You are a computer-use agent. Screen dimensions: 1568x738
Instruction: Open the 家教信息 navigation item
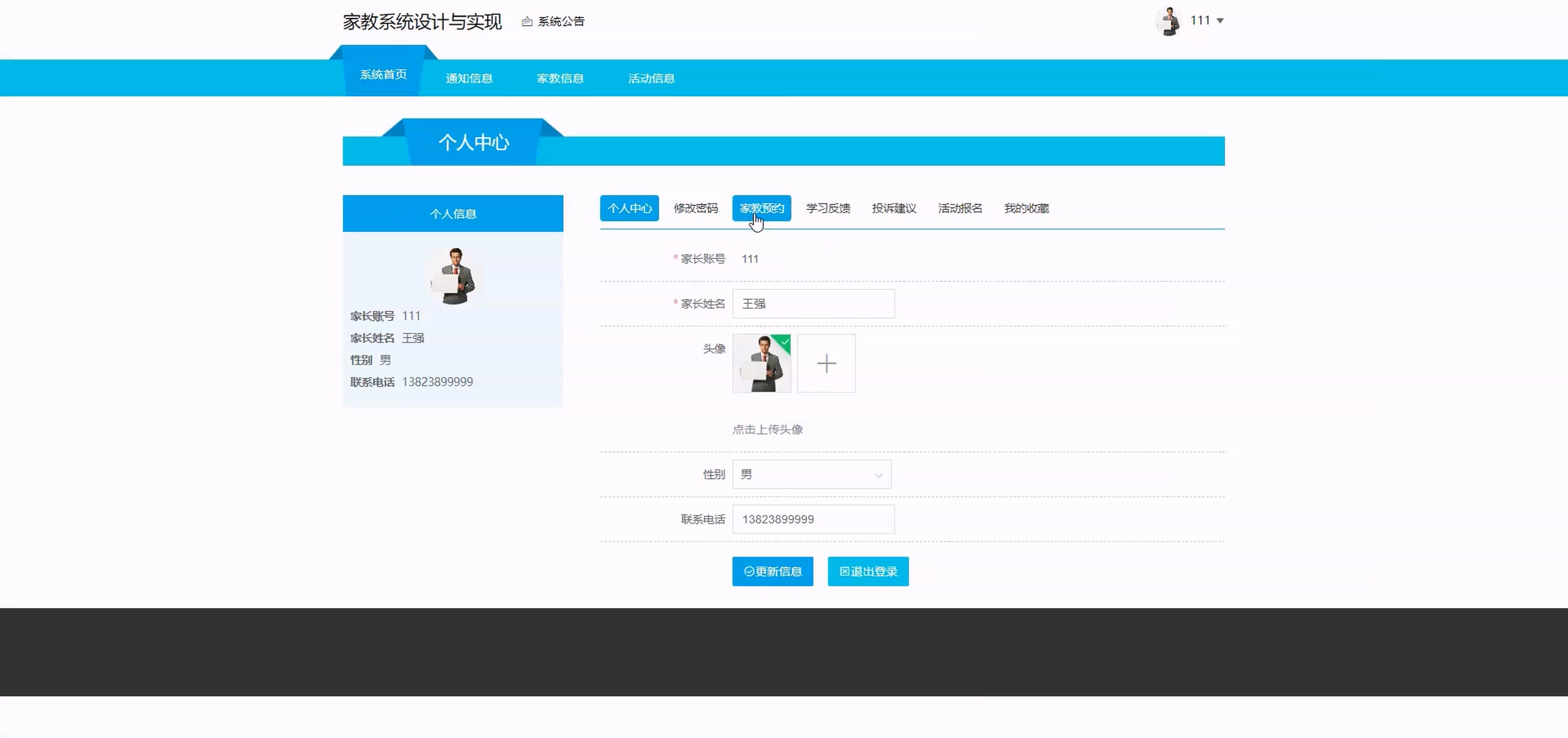[x=560, y=79]
